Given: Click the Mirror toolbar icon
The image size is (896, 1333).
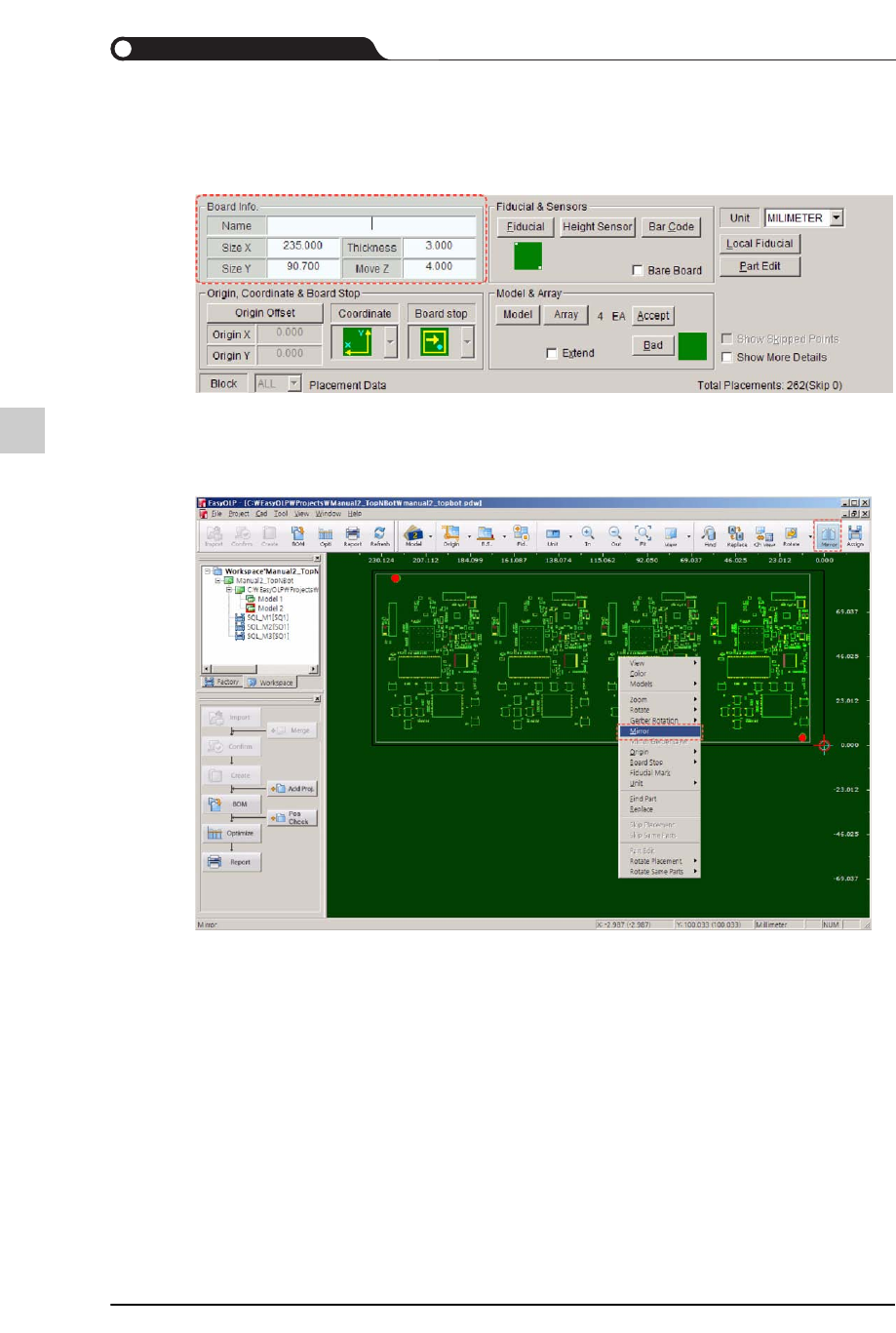Looking at the screenshot, I should 829,534.
